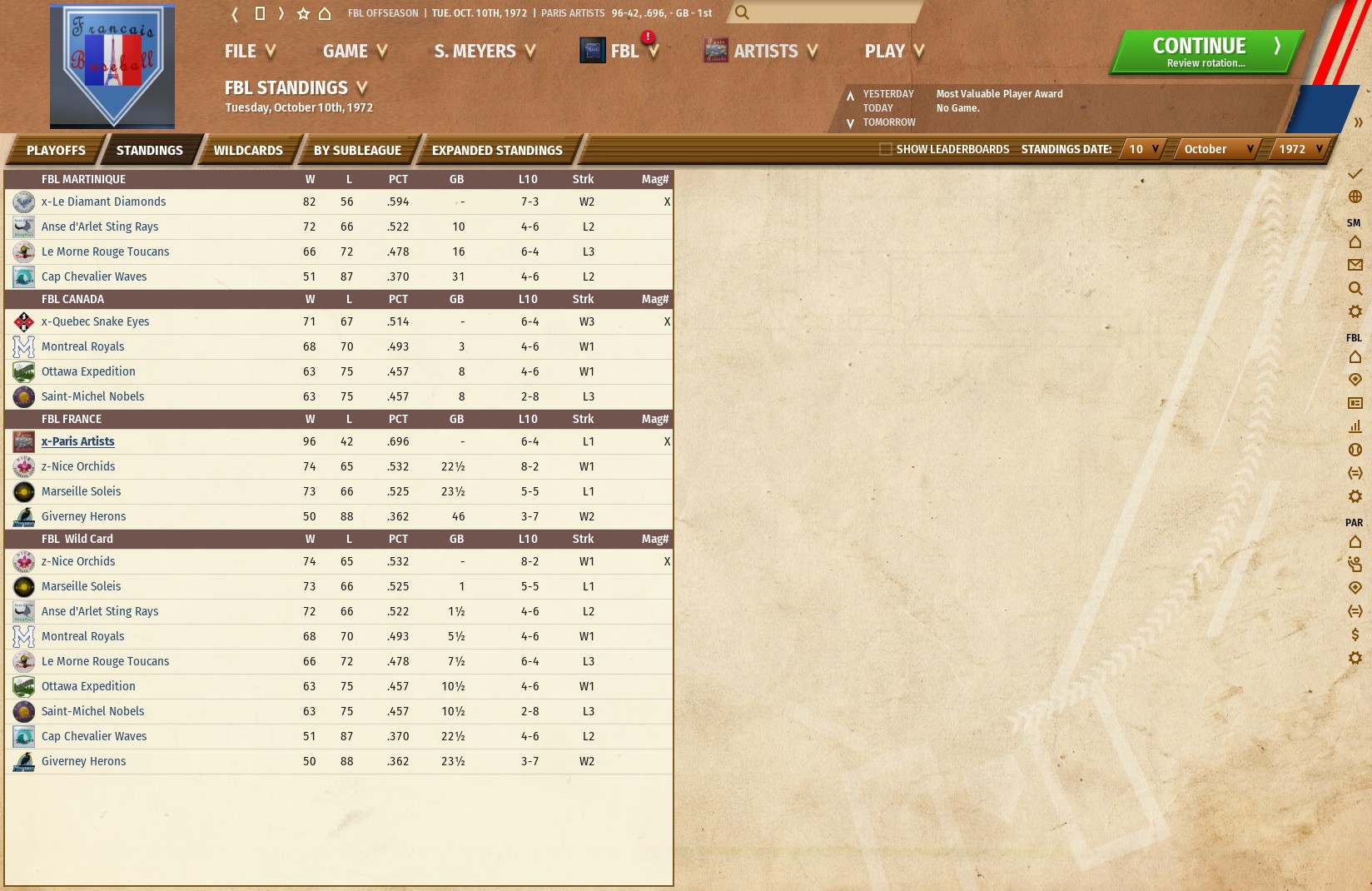
Task: Open the bar chart statistics icon in sidebar
Action: tap(1355, 426)
